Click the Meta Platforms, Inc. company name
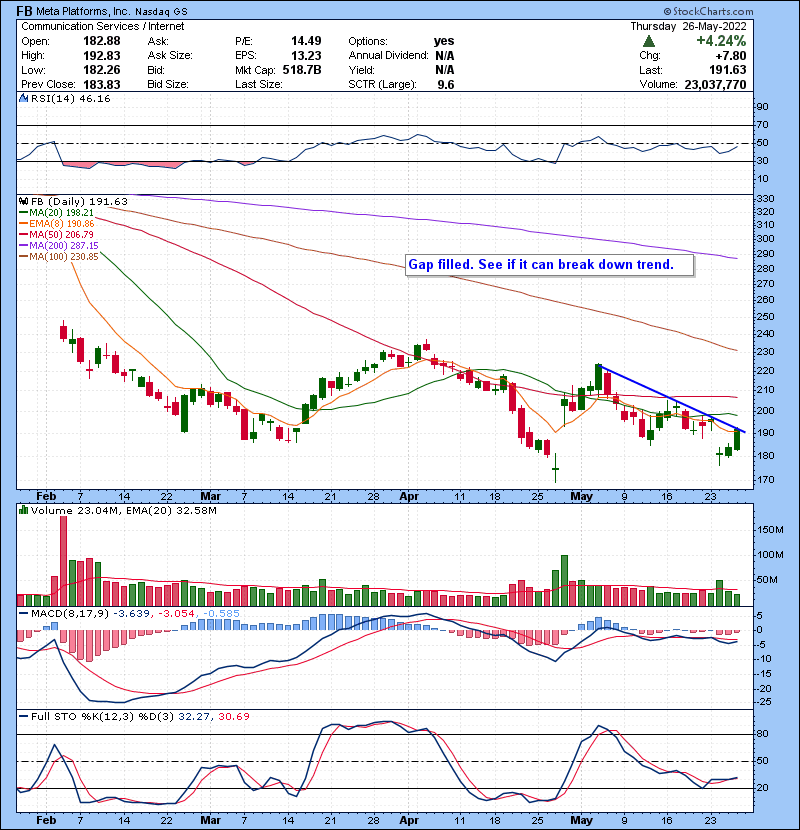Image resolution: width=800 pixels, height=830 pixels. (83, 11)
